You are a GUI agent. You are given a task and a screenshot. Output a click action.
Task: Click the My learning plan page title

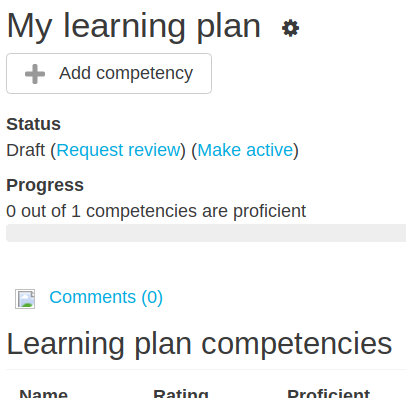[133, 27]
